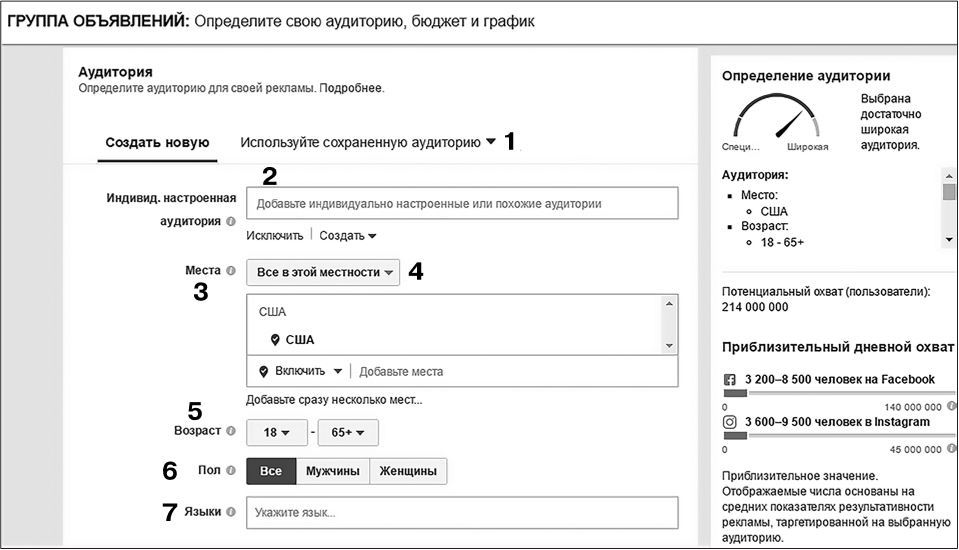Image resolution: width=959 pixels, height=550 pixels.
Task: Open maximum age 65+ dropdown
Action: [348, 433]
